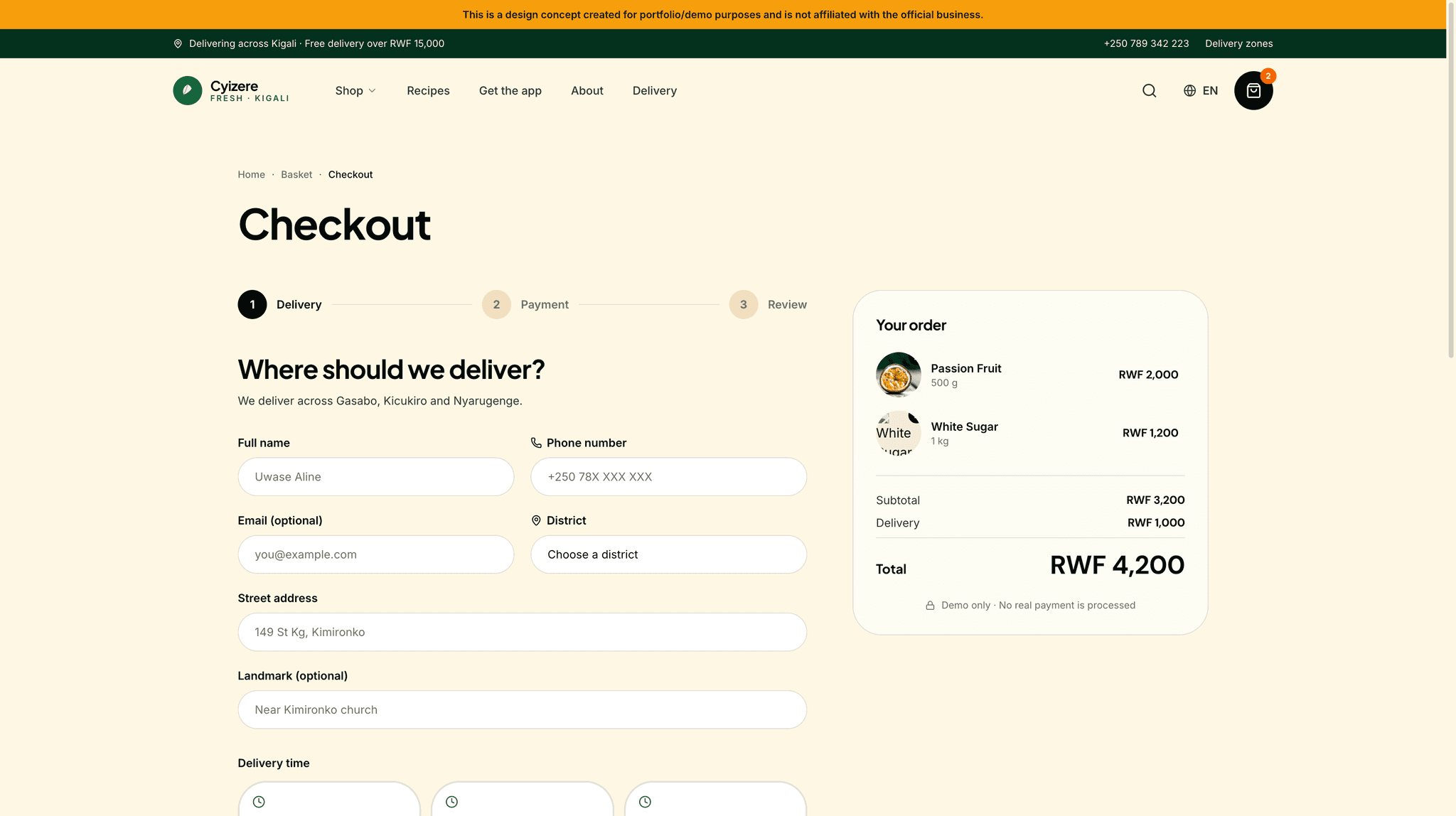This screenshot has height=816, width=1456.
Task: Click the Where should we deliver heading
Action: tap(392, 370)
